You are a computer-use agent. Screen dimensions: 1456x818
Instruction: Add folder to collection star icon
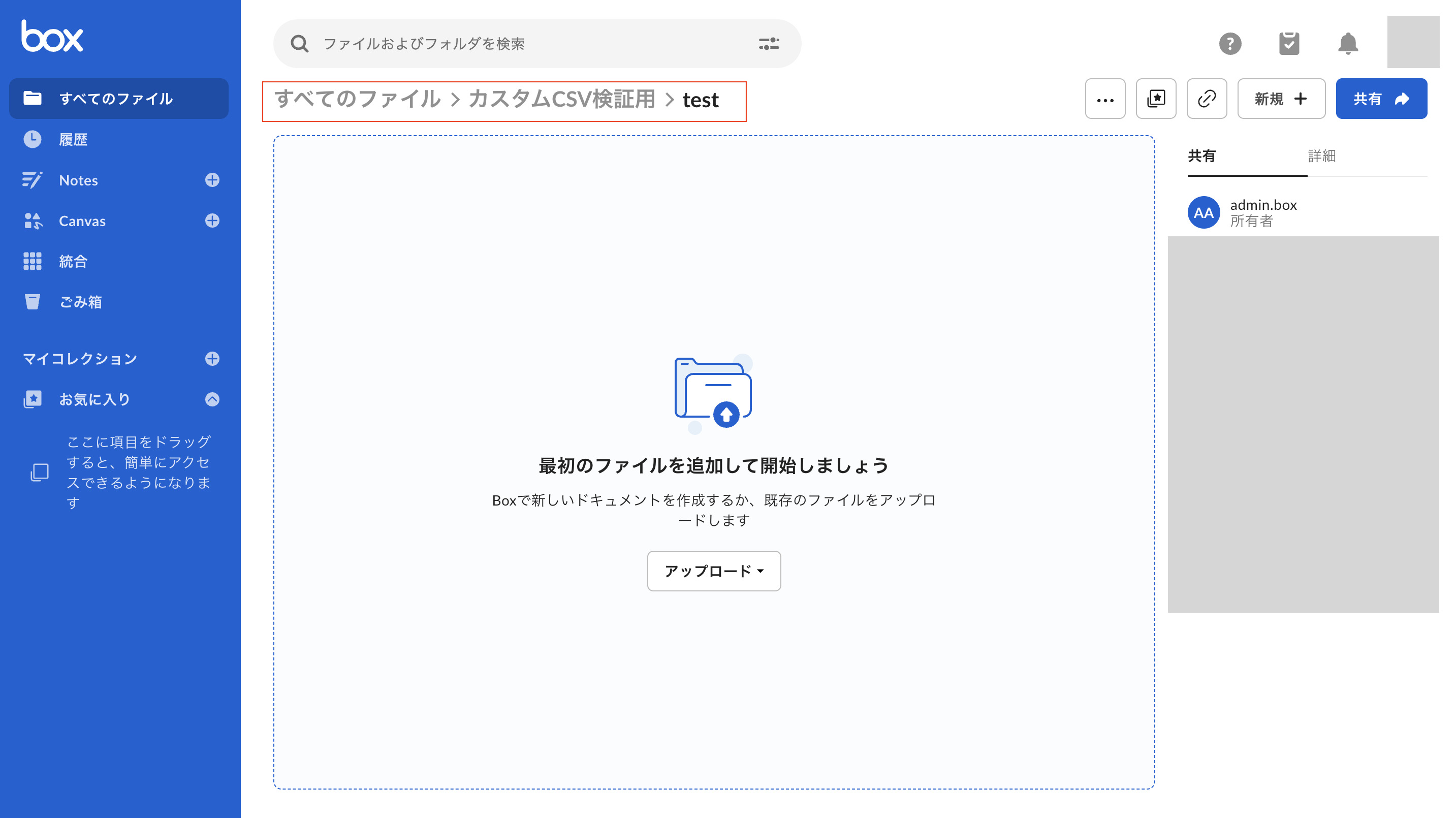1156,99
